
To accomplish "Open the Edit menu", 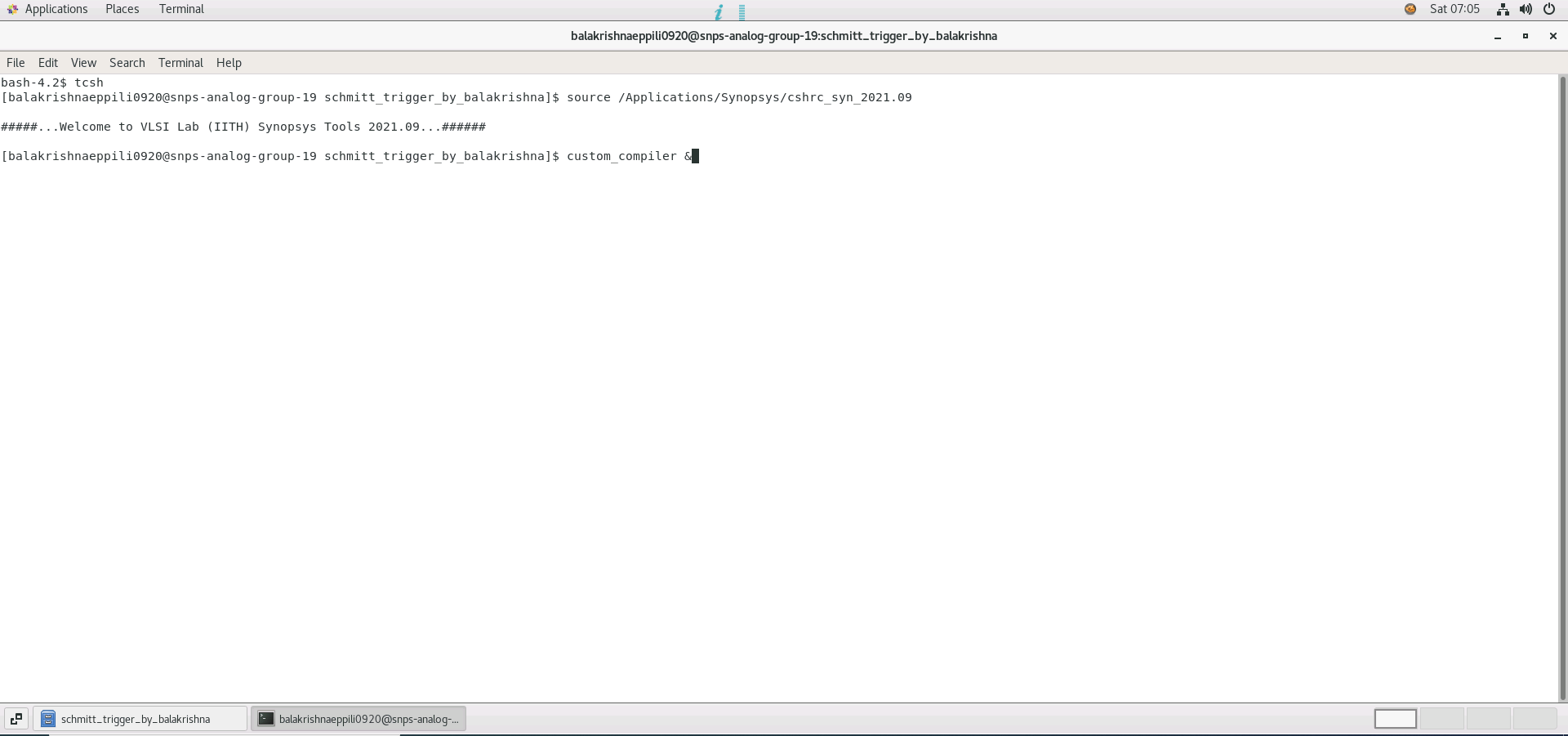I will tap(47, 63).
